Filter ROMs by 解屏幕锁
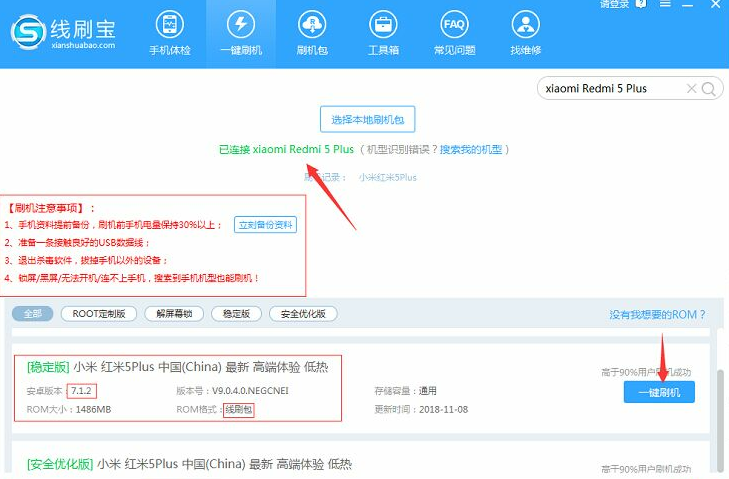This screenshot has height=479, width=729. point(173,314)
